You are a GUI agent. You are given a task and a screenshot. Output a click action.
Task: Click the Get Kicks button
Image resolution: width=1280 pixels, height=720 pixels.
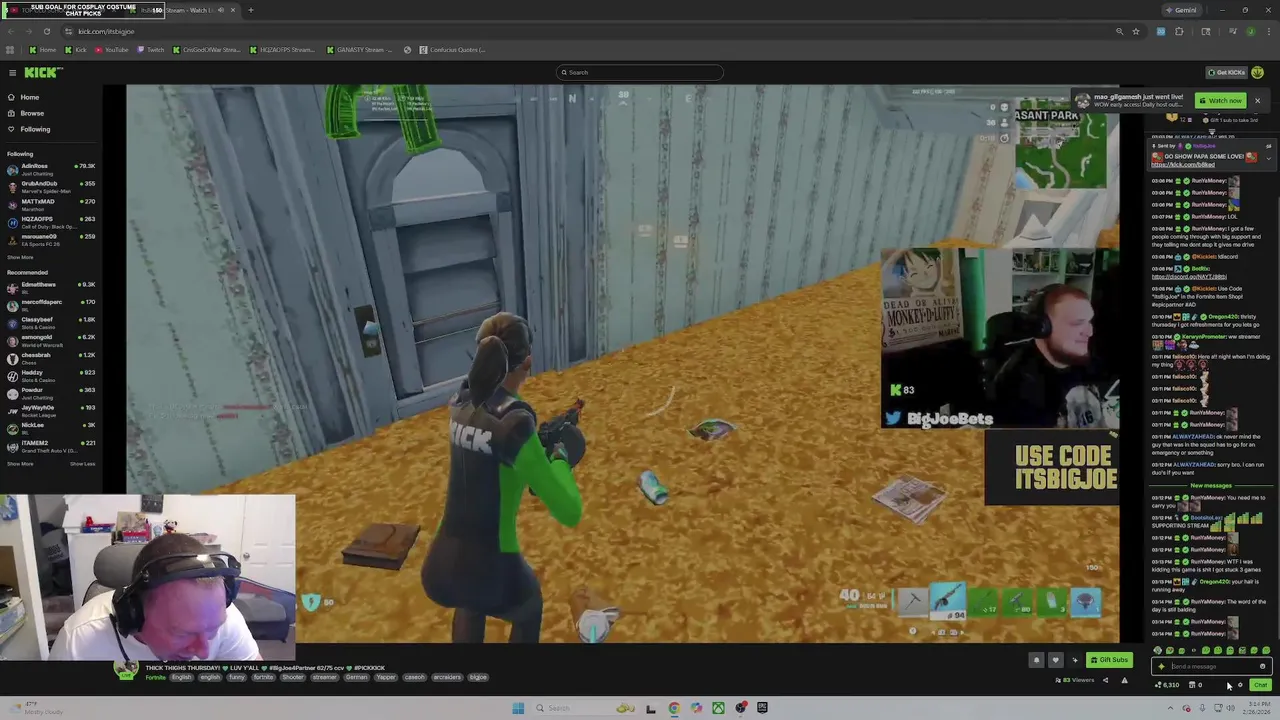(1227, 72)
